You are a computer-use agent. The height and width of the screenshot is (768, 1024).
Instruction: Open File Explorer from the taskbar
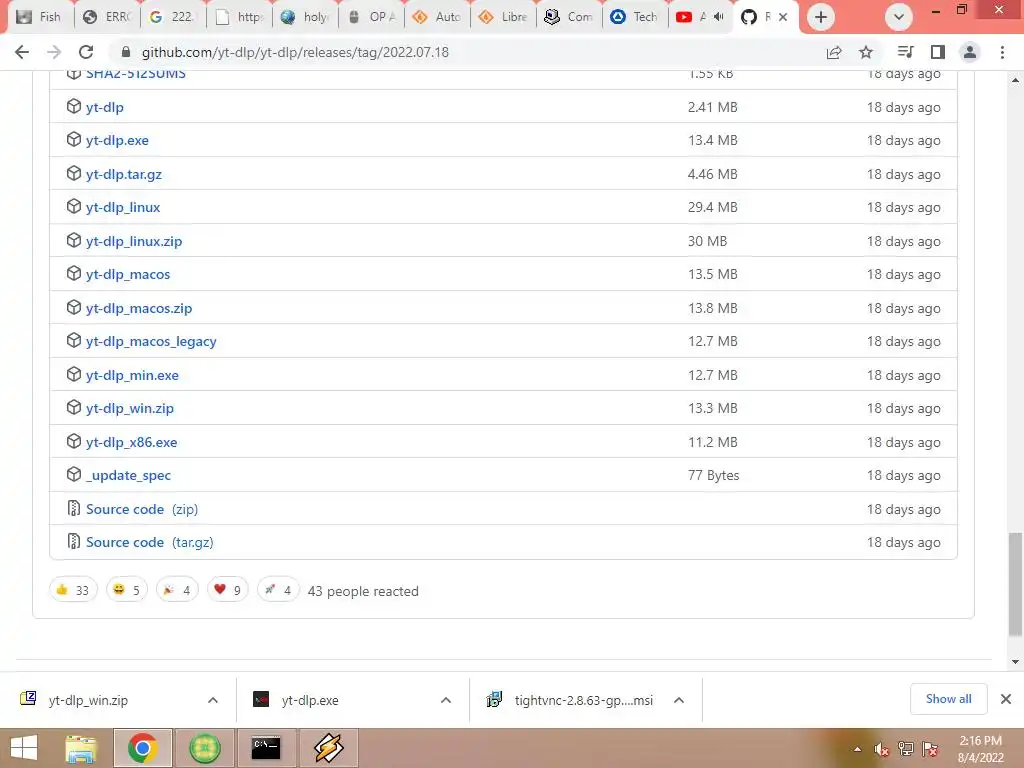(81, 748)
